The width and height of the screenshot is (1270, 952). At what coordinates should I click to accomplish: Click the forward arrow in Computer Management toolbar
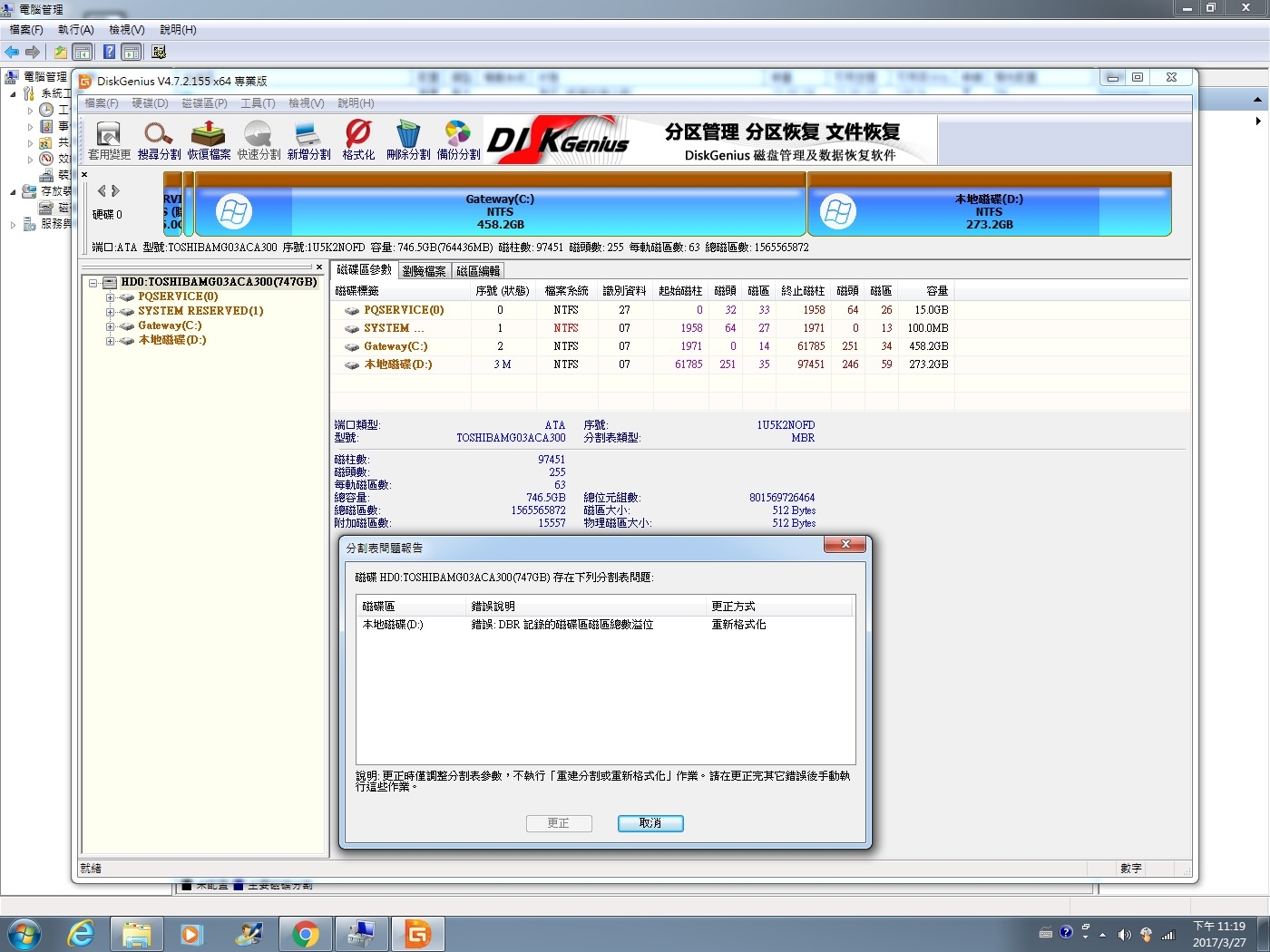[x=33, y=52]
